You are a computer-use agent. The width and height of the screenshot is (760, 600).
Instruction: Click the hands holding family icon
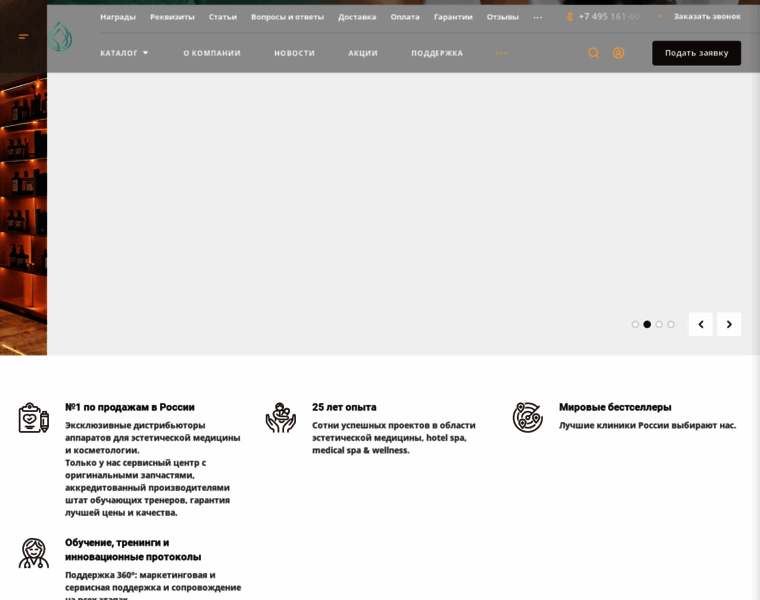point(281,417)
